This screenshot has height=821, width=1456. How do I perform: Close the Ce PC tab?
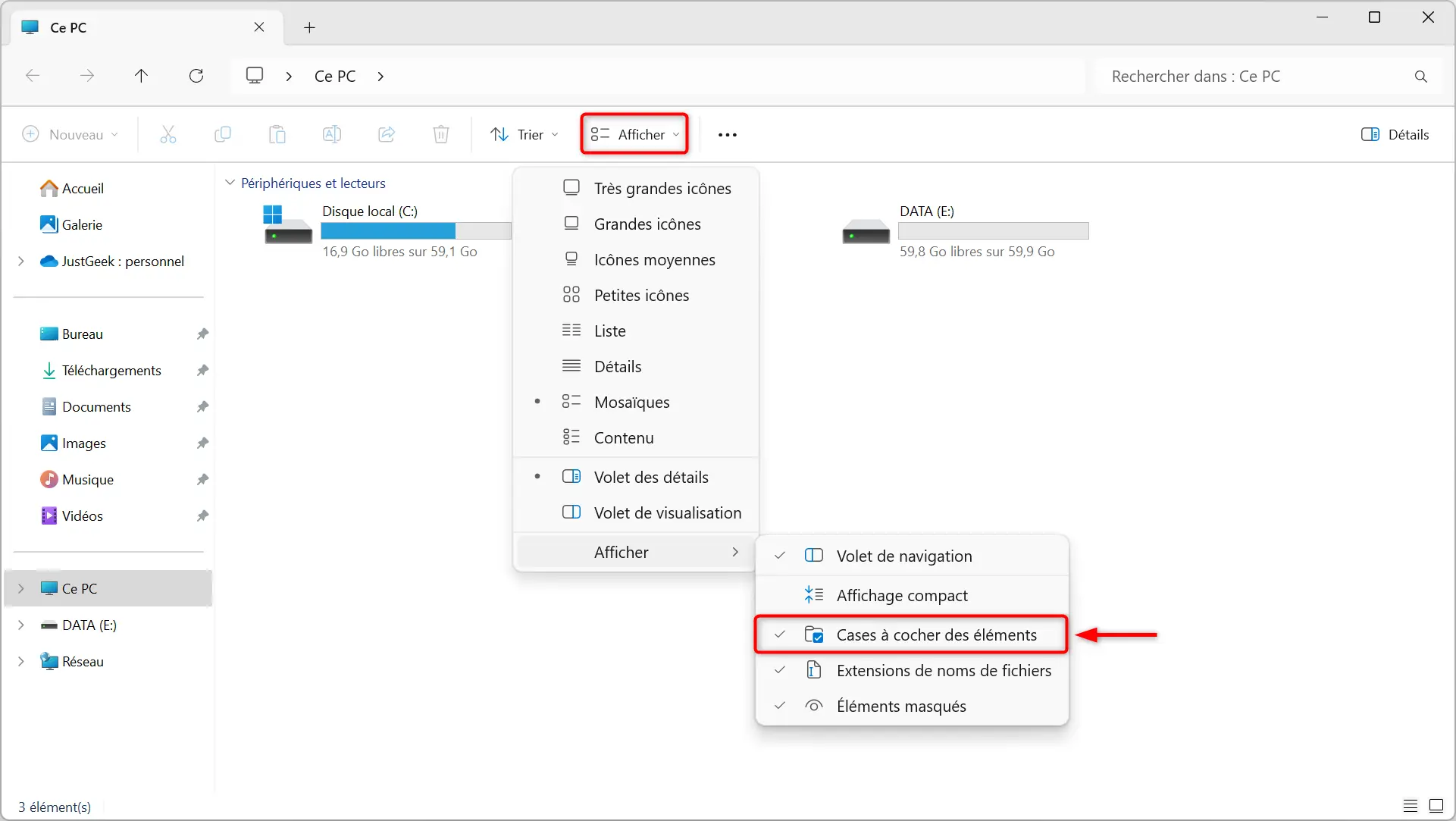(x=259, y=27)
